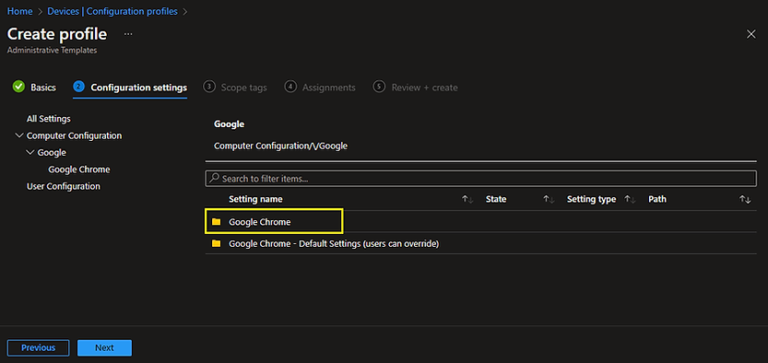Sort by the State column header
The image size is (768, 363).
tap(496, 199)
